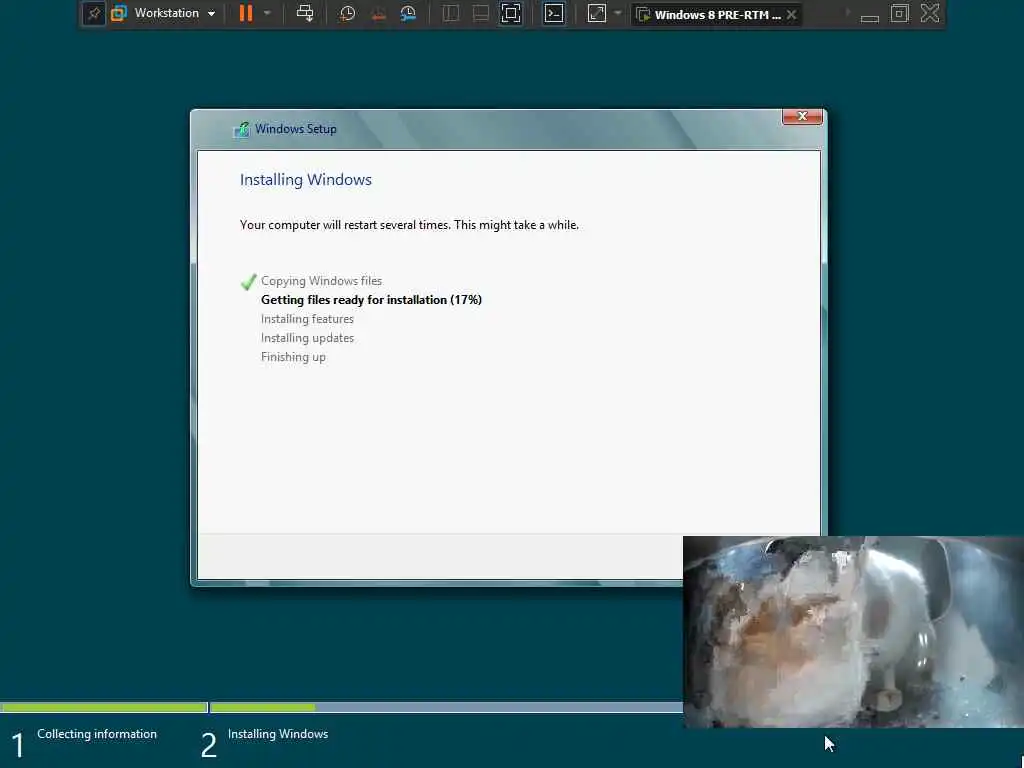Screen dimensions: 1024x768
Task: Click the Windows Setup title text
Action: [296, 129]
